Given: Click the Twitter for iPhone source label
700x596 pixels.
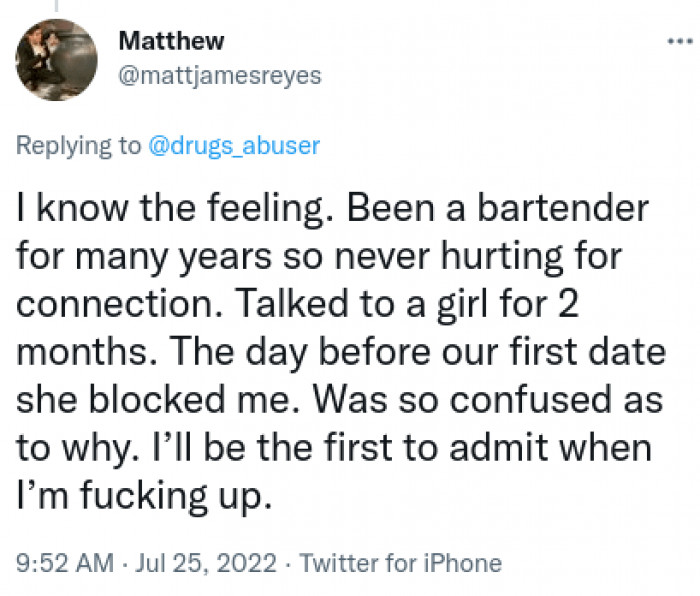Looking at the screenshot, I should 400,563.
